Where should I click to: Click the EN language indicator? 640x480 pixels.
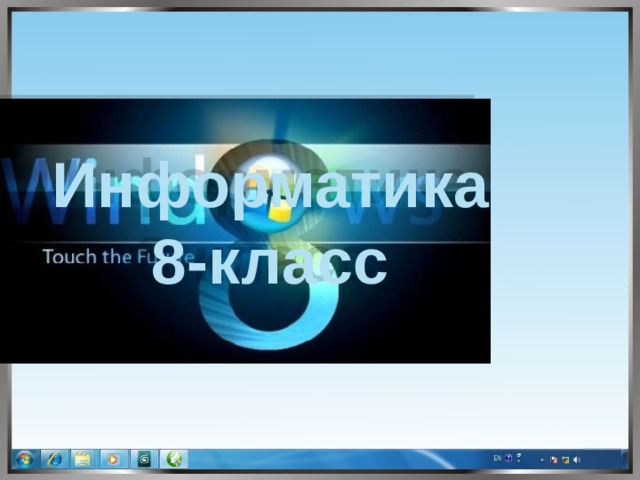click(x=497, y=458)
